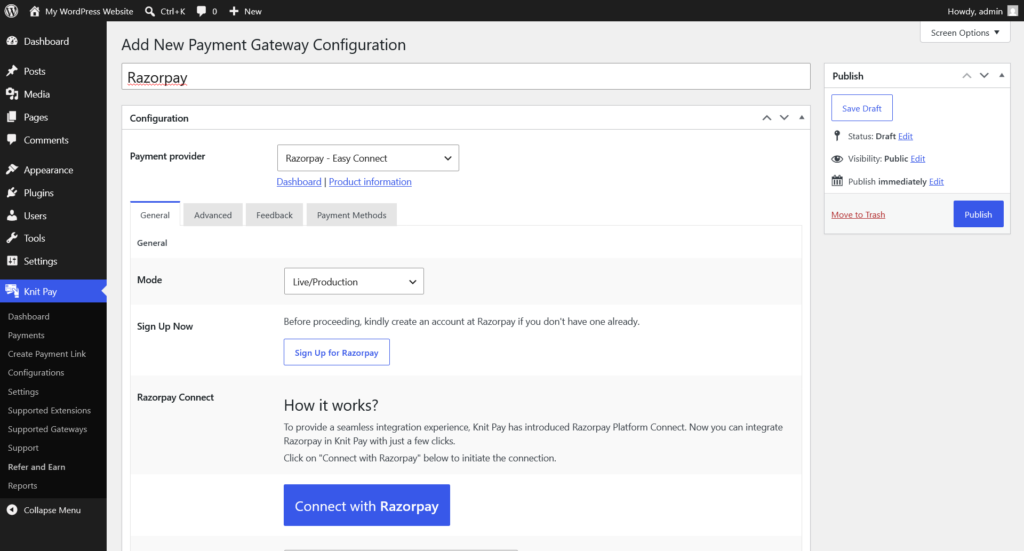Open Refer and Earn submenu item
Image resolution: width=1024 pixels, height=551 pixels.
tap(37, 467)
